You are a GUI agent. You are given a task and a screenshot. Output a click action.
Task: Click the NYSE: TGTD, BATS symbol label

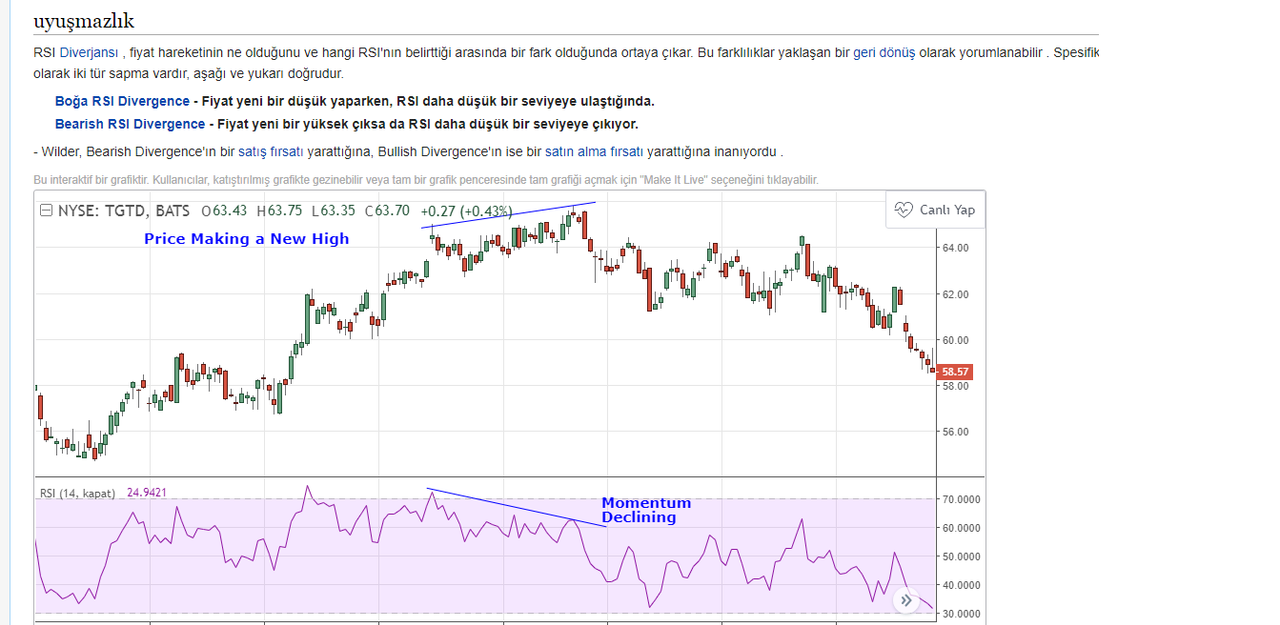point(124,211)
